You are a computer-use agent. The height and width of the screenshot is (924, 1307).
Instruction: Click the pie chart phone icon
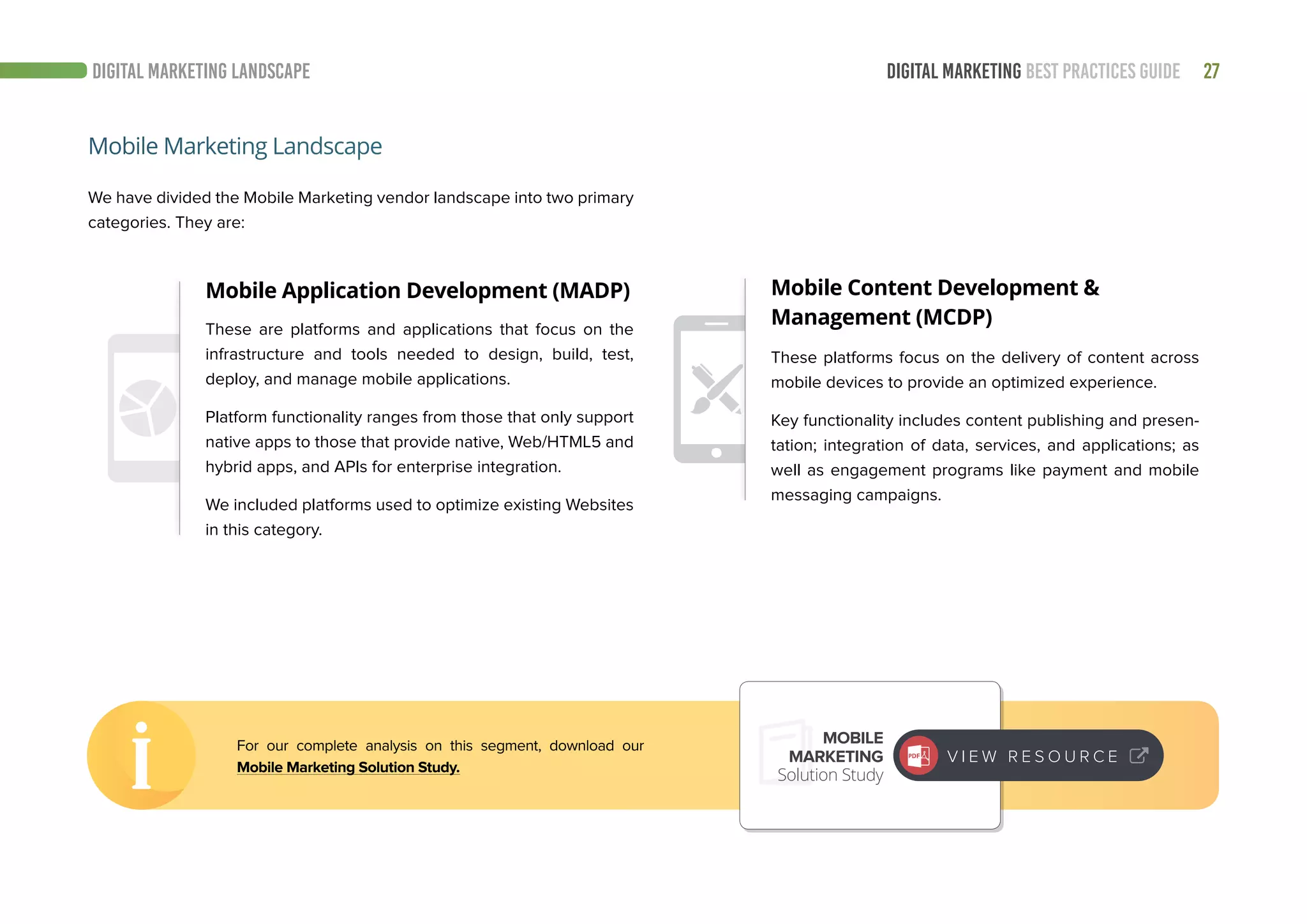point(144,408)
